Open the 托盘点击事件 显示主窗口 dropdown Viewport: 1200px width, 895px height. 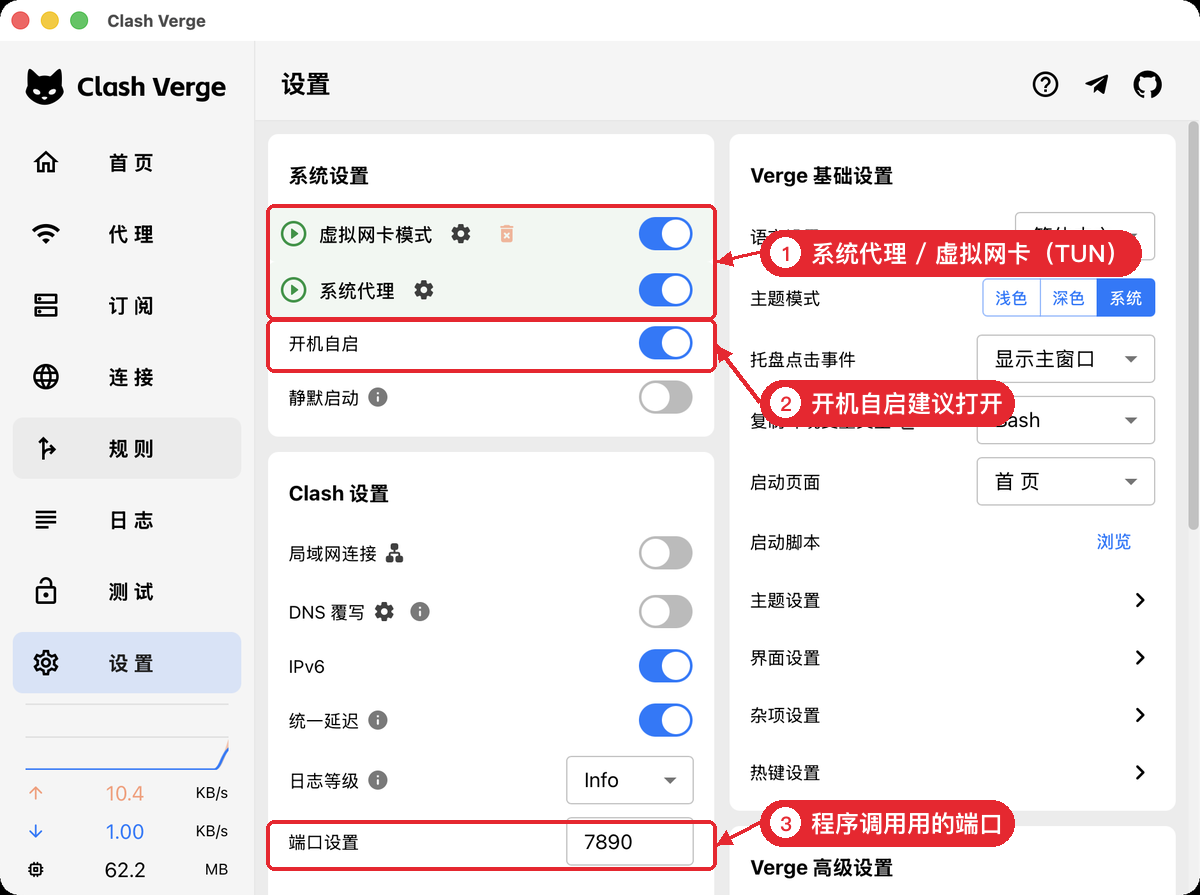[1066, 359]
